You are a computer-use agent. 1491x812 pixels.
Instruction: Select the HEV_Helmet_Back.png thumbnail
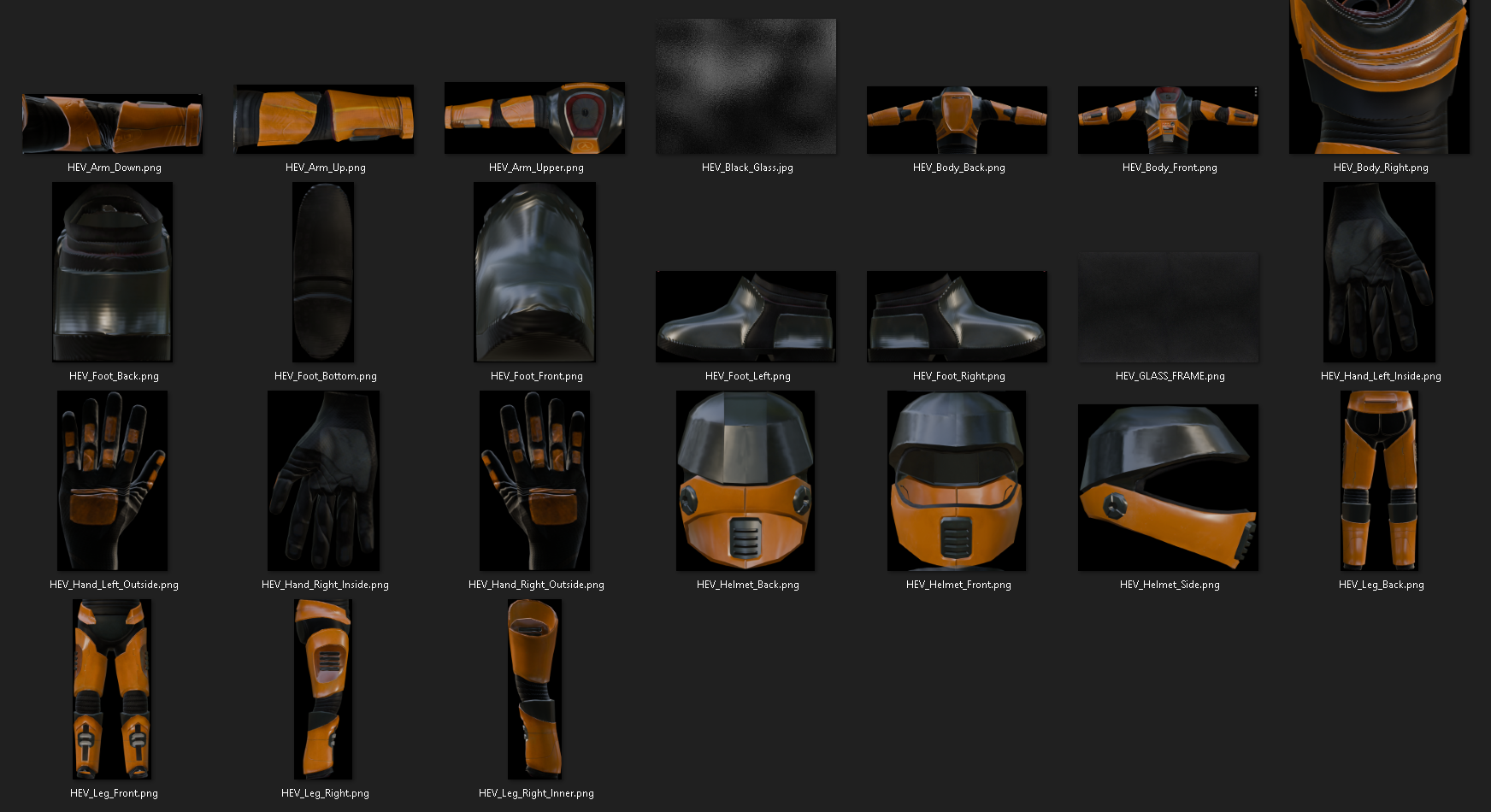tap(746, 480)
